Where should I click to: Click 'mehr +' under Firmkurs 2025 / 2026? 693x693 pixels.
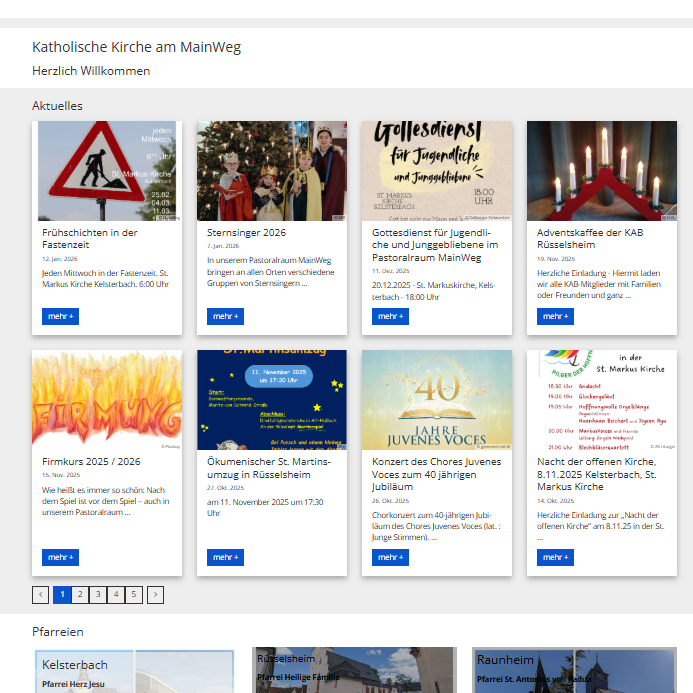[x=60, y=557]
